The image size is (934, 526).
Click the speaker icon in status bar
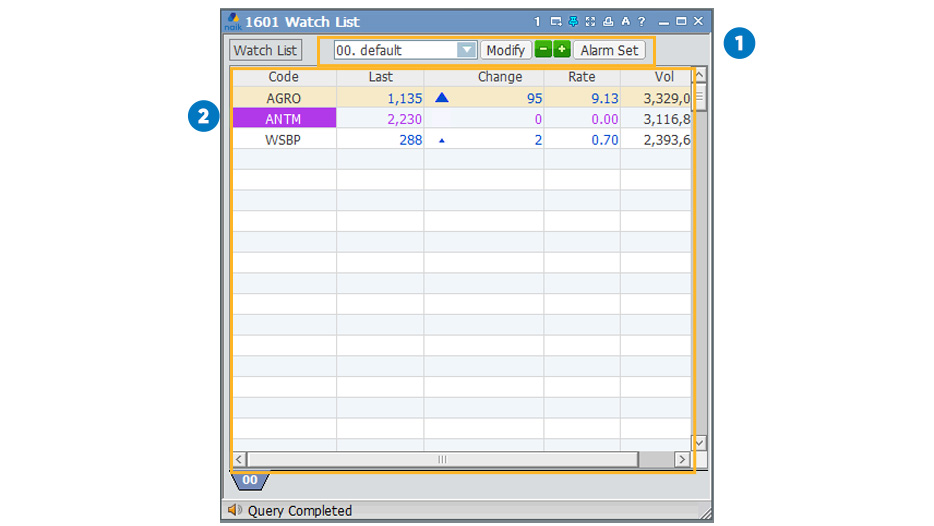(x=235, y=510)
